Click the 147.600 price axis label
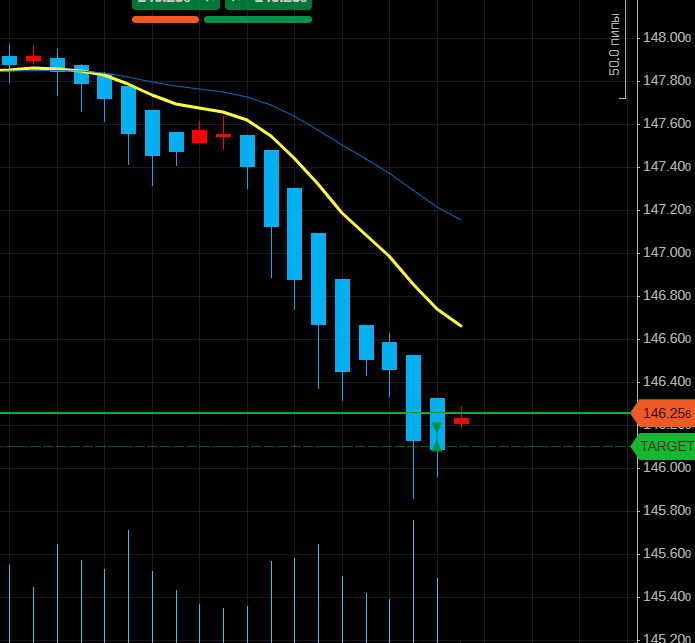 click(667, 123)
